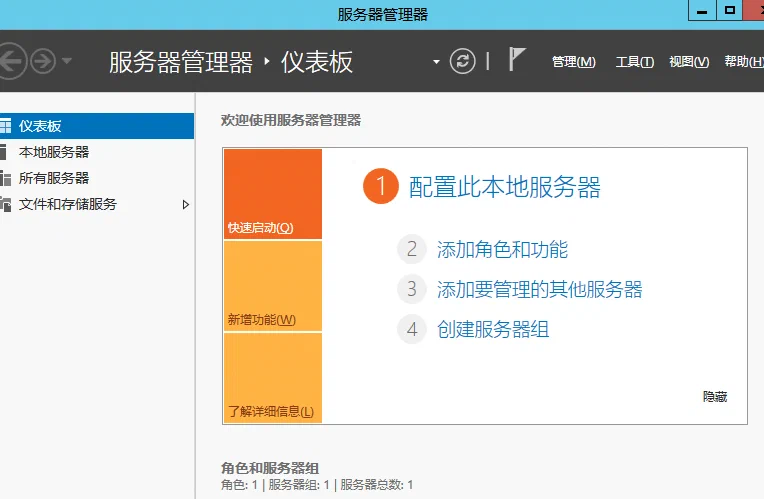The image size is (764, 499).
Task: Open the 视图(V) menu
Action: click(x=689, y=62)
